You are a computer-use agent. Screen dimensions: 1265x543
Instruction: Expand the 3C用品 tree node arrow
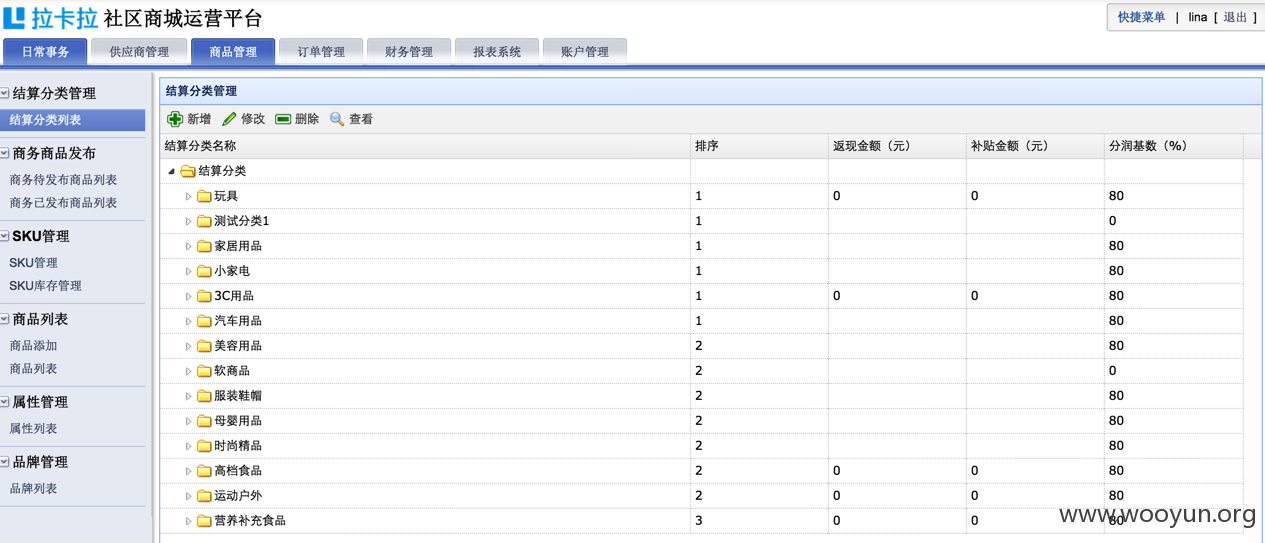coord(188,296)
